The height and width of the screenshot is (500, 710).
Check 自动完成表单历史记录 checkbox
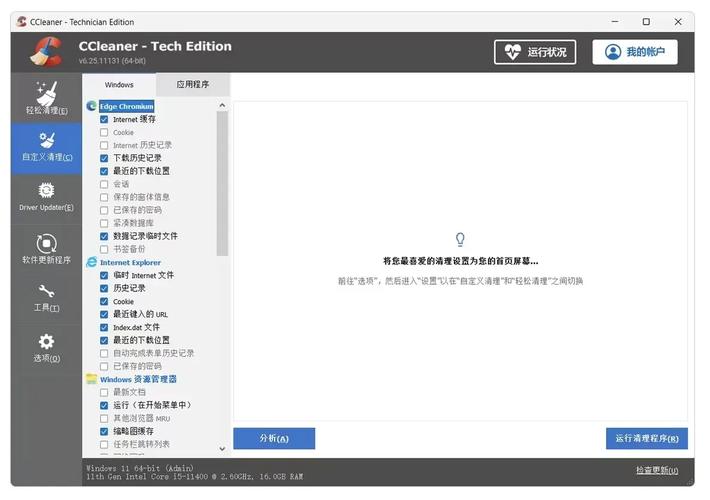click(104, 353)
